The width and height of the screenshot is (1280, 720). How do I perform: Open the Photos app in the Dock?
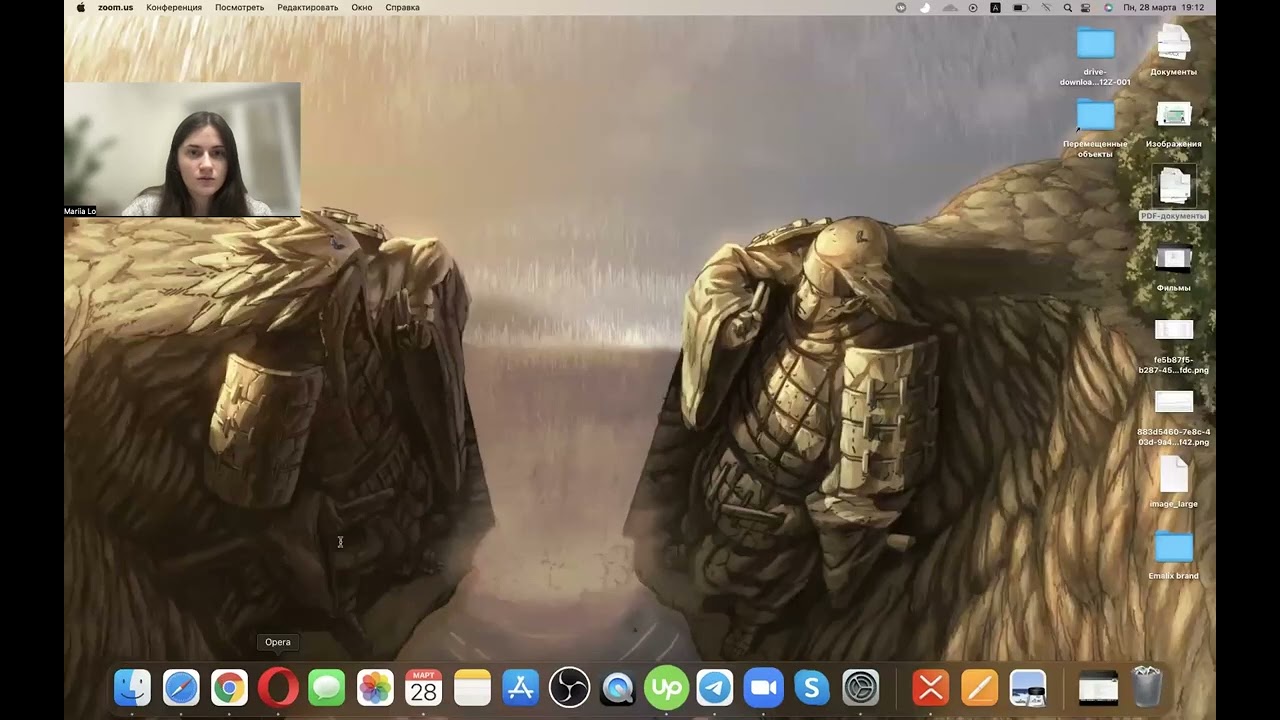click(x=375, y=688)
